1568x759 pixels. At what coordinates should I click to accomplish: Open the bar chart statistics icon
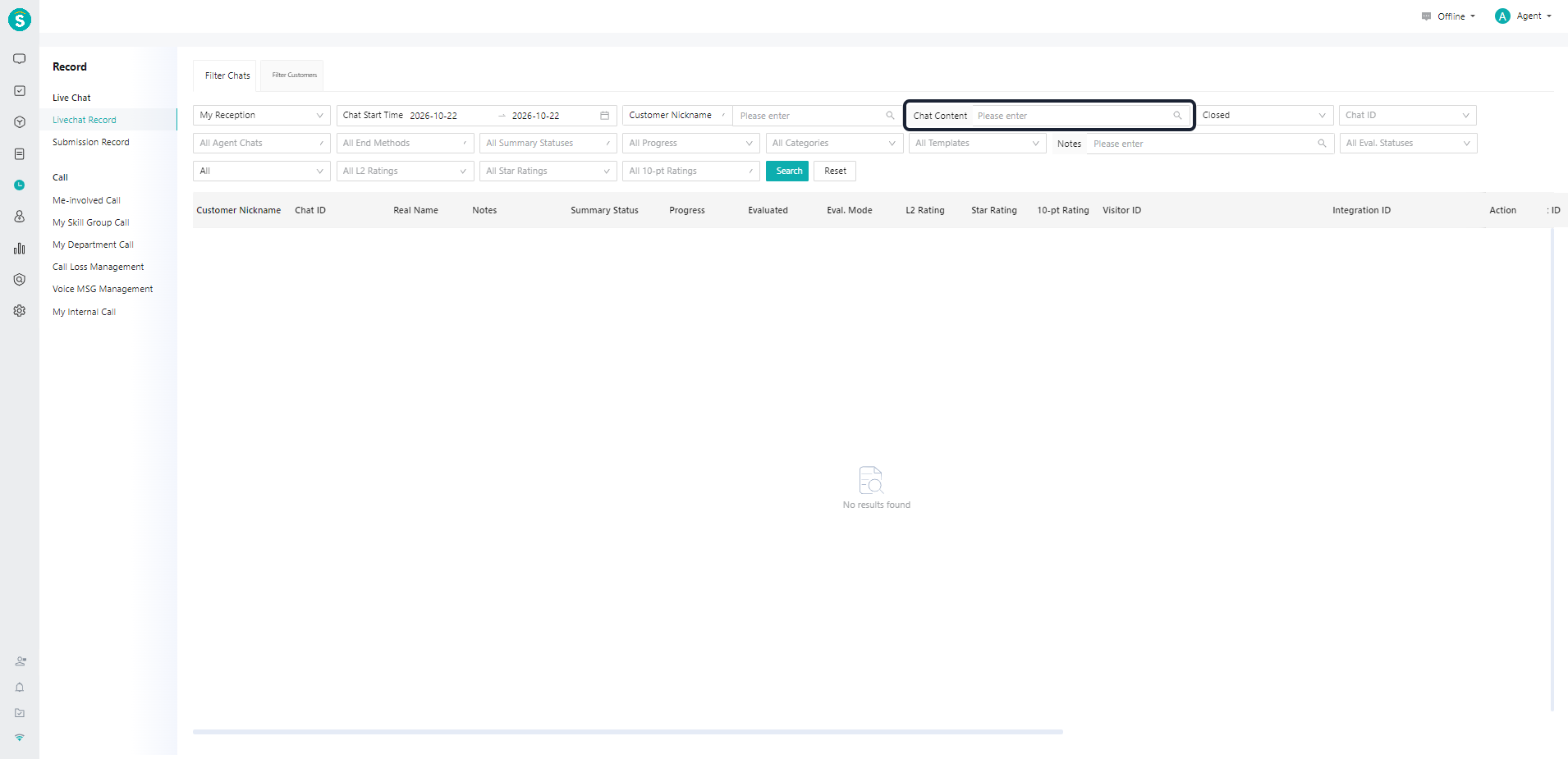[x=19, y=248]
